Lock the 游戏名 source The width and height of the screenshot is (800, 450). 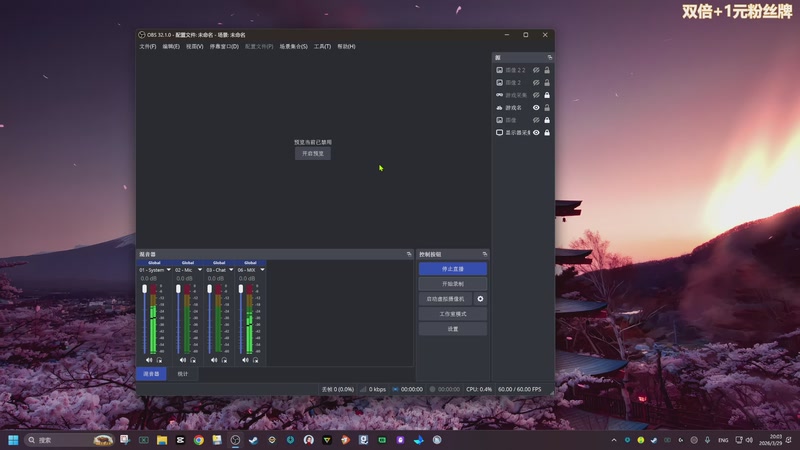click(x=547, y=108)
